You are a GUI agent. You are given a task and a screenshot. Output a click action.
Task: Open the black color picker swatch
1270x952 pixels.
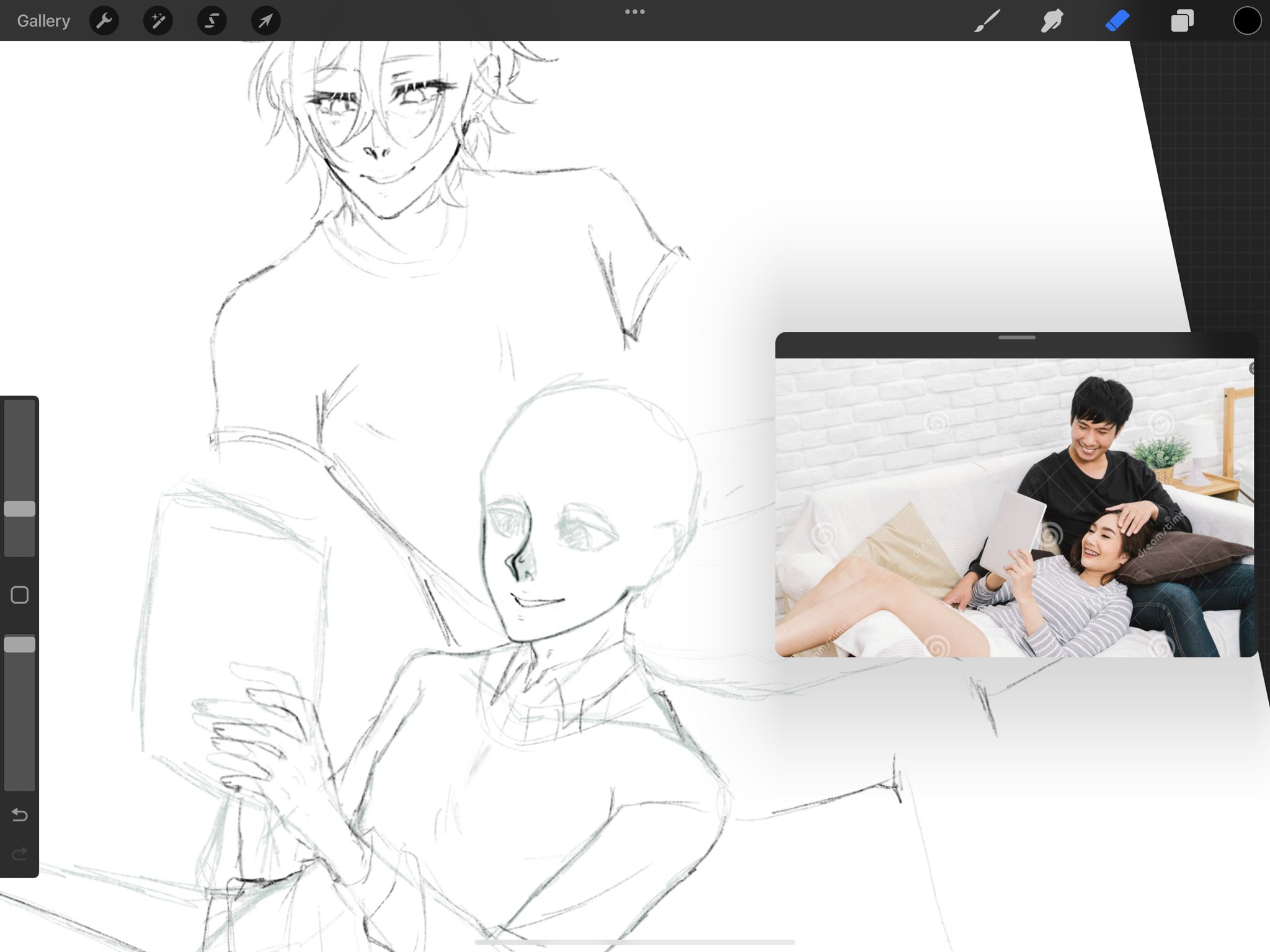tap(1247, 21)
